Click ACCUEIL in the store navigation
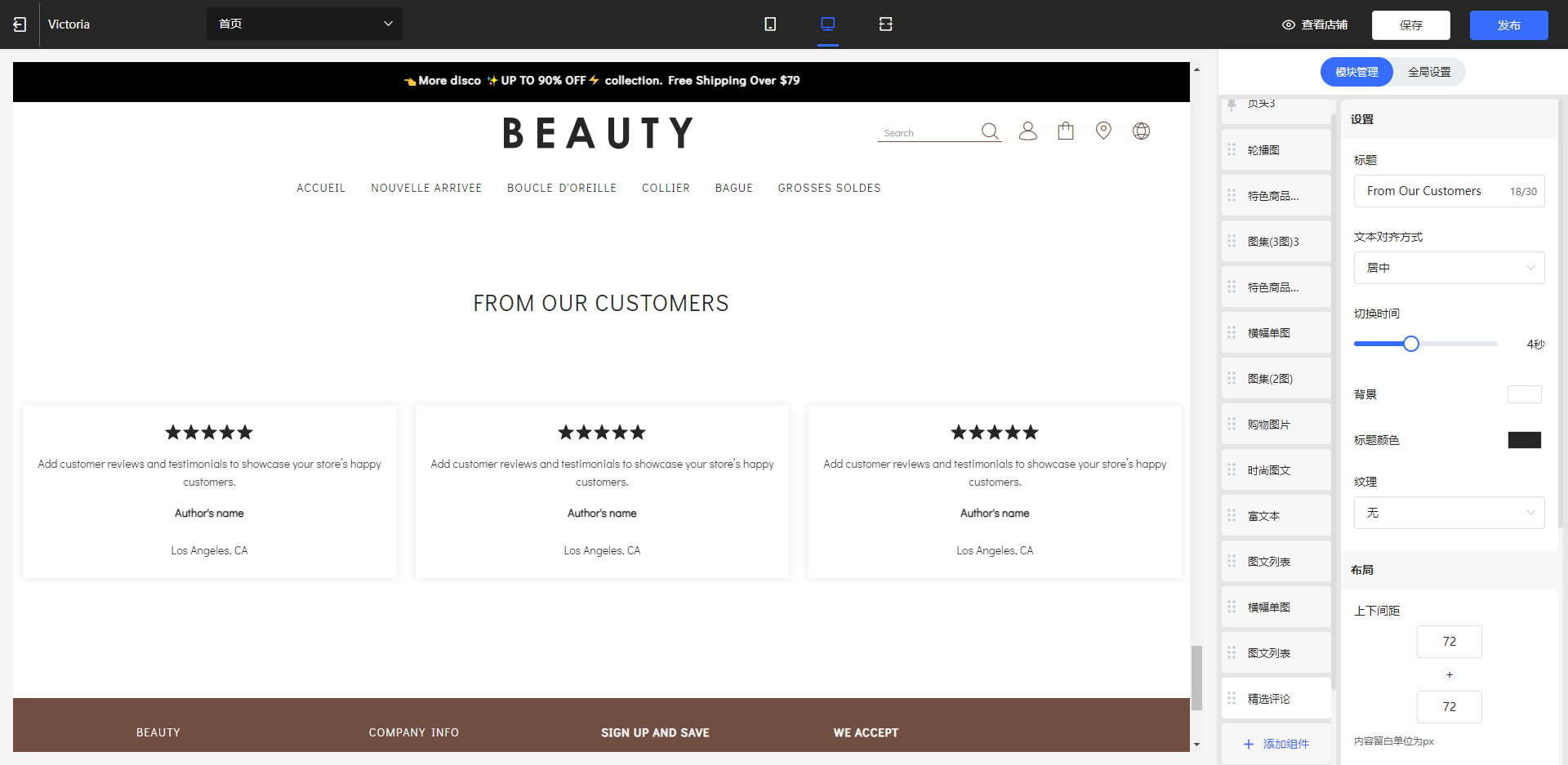The width and height of the screenshot is (1568, 765). (x=321, y=188)
